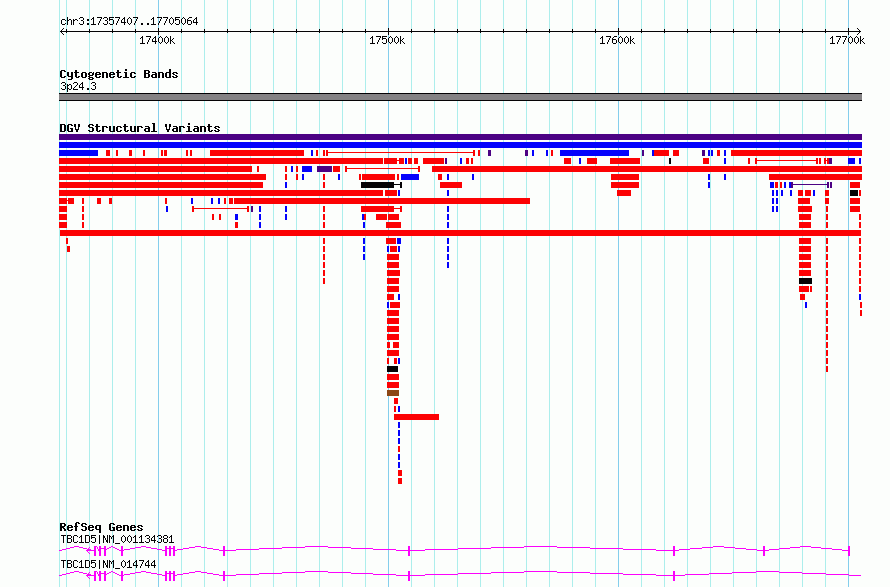Select the topmost full-width purple variant bar

click(460, 137)
